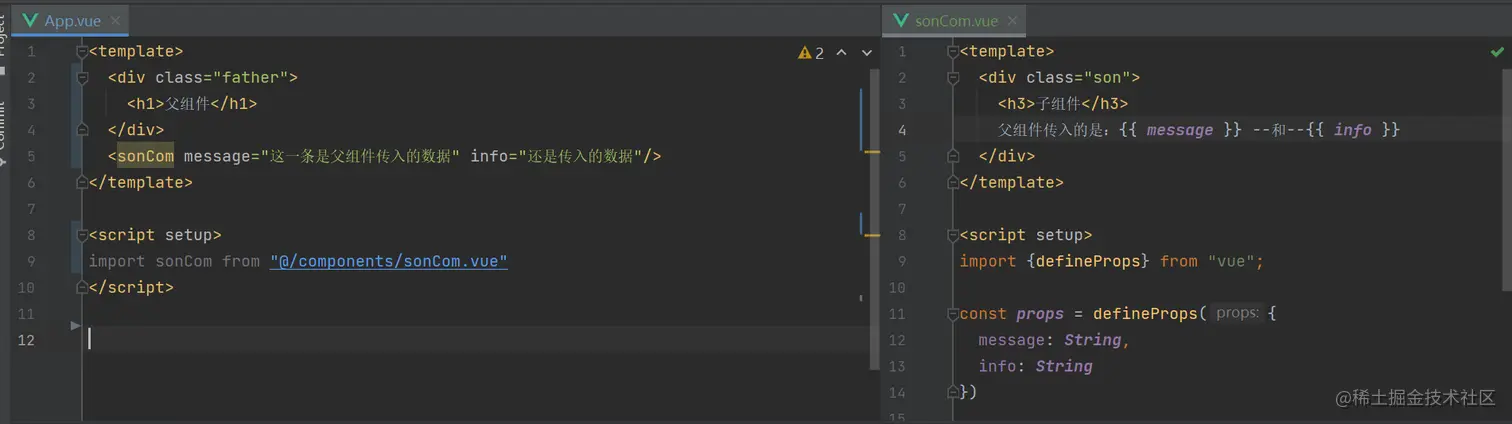
Task: Switch to the sonCom.vue editor tab
Action: pyautogui.click(x=956, y=21)
